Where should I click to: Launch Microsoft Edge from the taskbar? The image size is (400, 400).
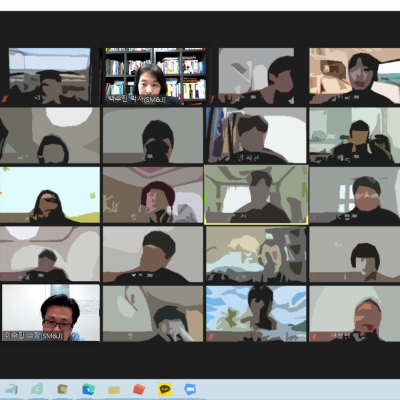point(88,389)
